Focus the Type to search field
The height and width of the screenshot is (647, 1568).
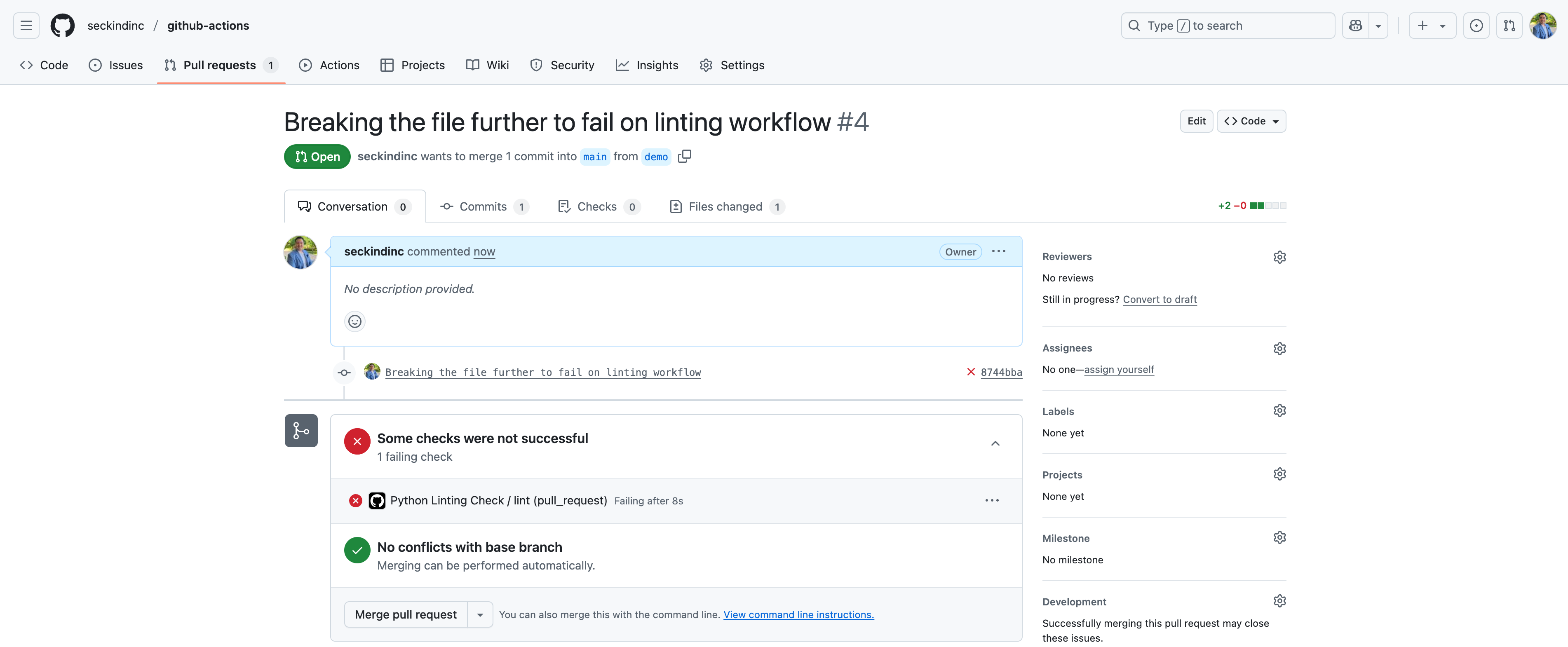pos(1228,26)
